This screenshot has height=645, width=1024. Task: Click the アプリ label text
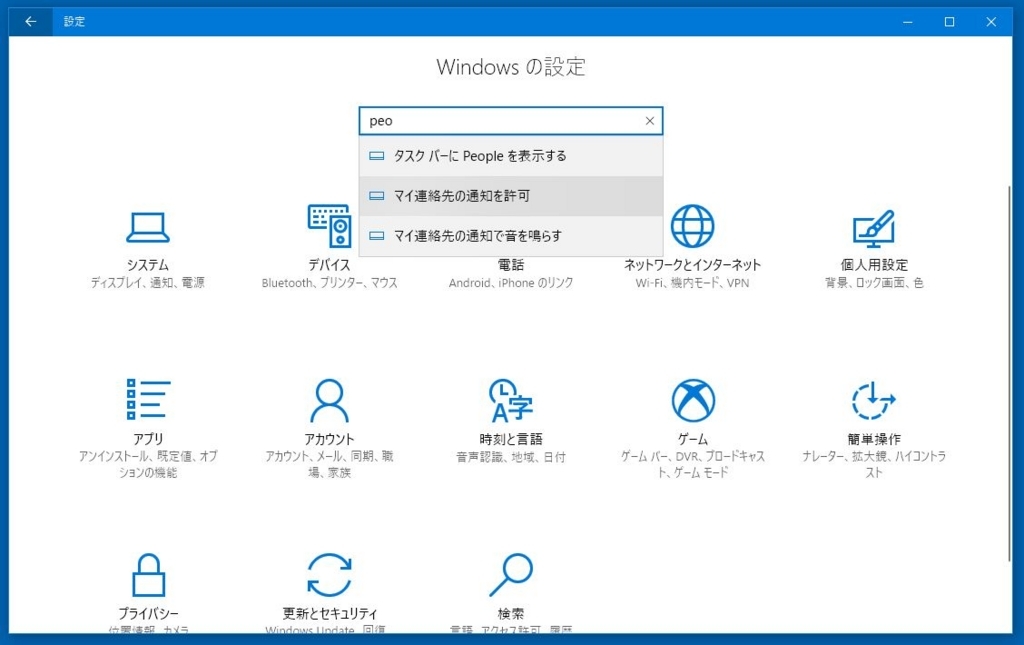[x=148, y=439]
